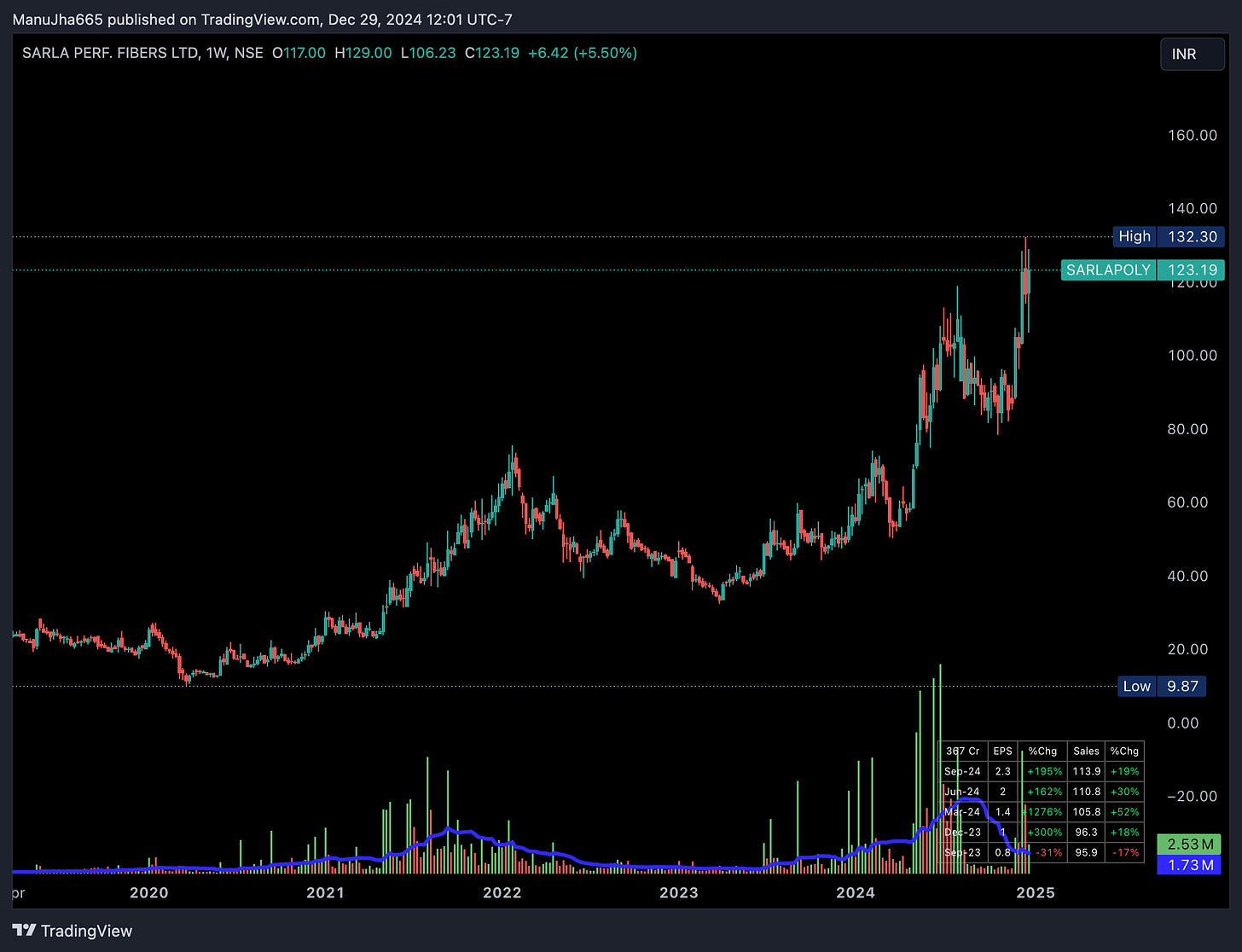The width and height of the screenshot is (1242, 952).
Task: Click the low value L106.23
Action: pyautogui.click(x=428, y=53)
